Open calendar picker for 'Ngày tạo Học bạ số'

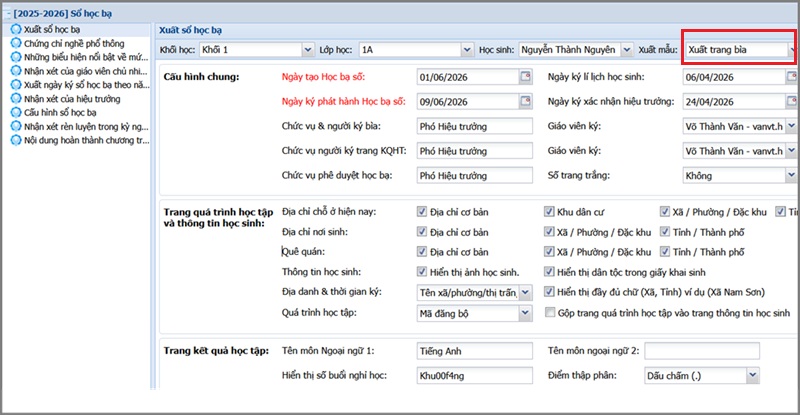526,77
